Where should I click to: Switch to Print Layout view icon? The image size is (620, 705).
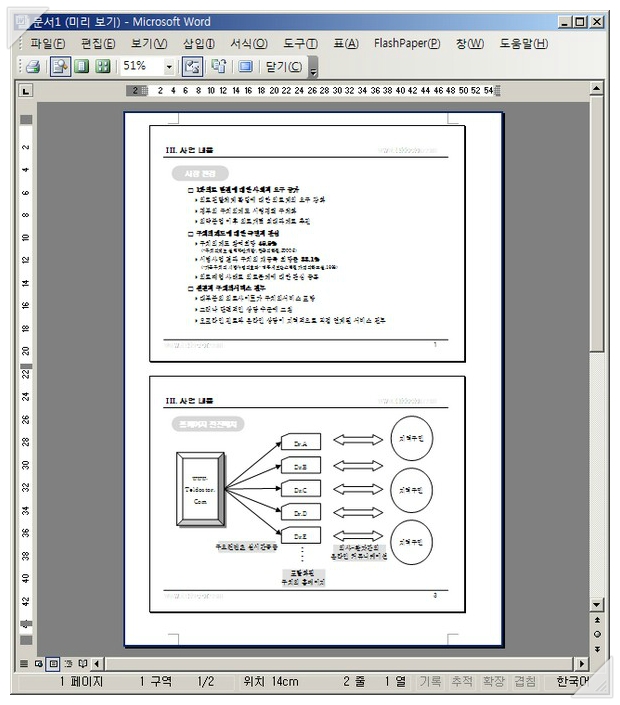54,663
